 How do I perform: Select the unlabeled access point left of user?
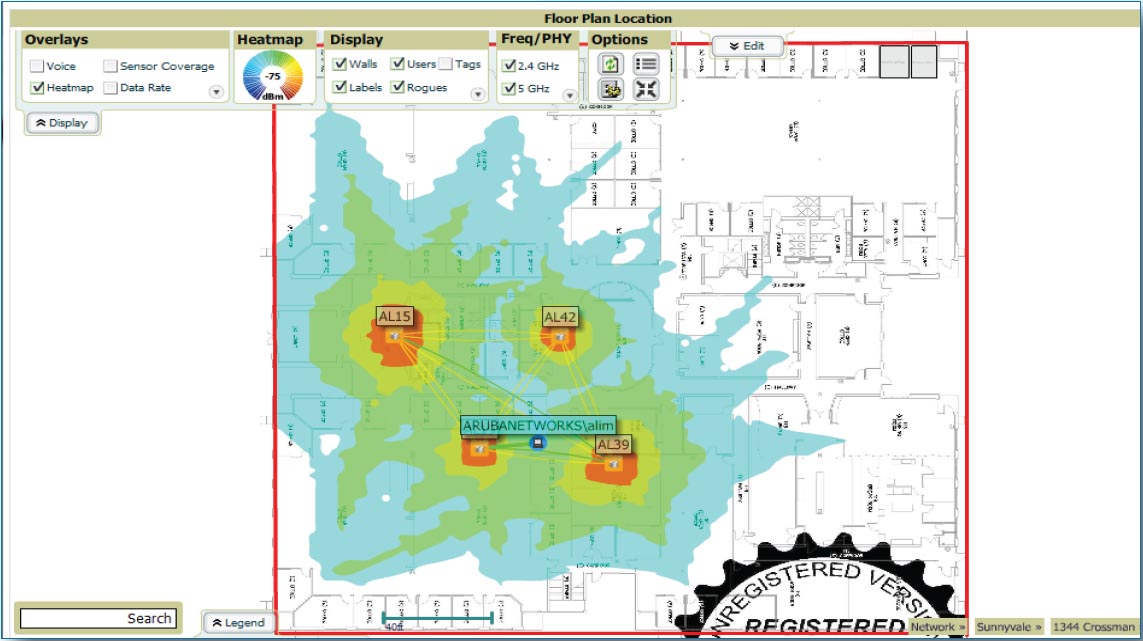pos(479,450)
